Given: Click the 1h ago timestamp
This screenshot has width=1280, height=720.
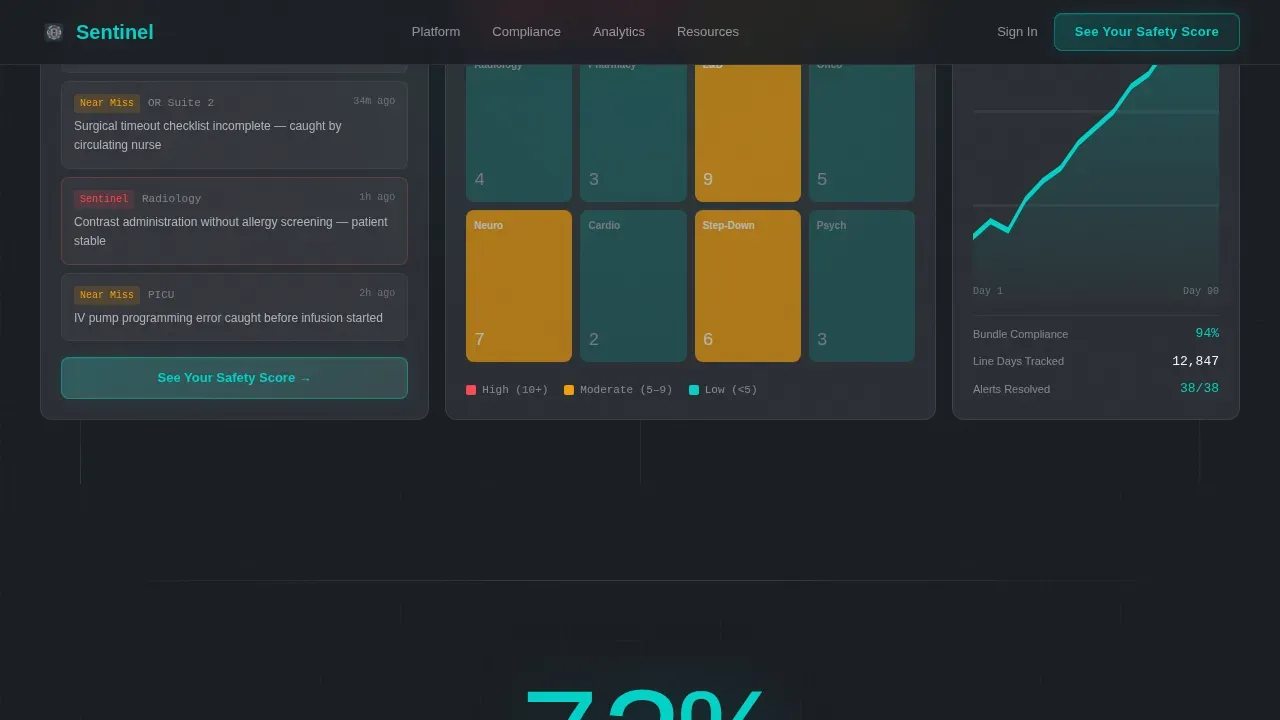Looking at the screenshot, I should (377, 197).
